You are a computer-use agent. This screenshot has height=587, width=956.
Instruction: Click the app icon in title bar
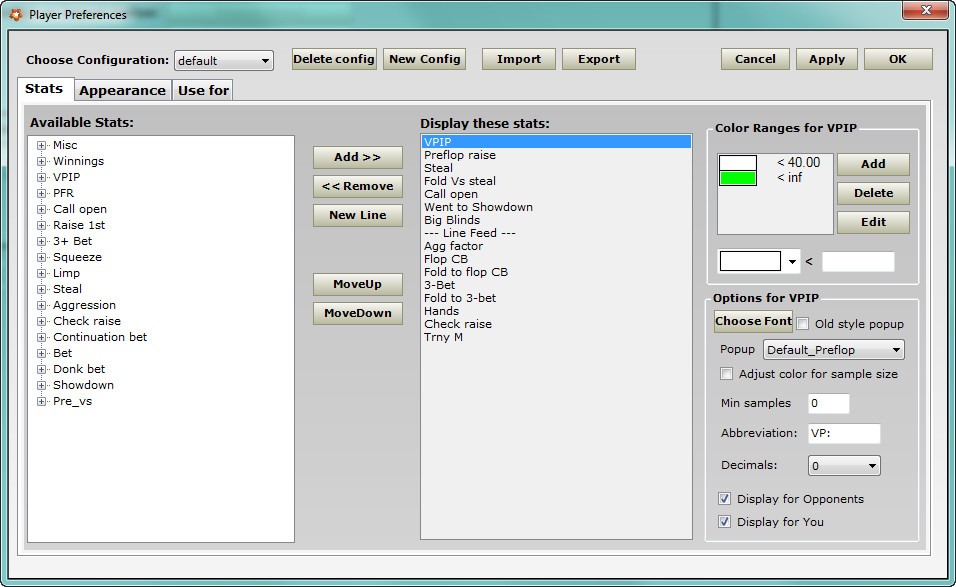[16, 14]
